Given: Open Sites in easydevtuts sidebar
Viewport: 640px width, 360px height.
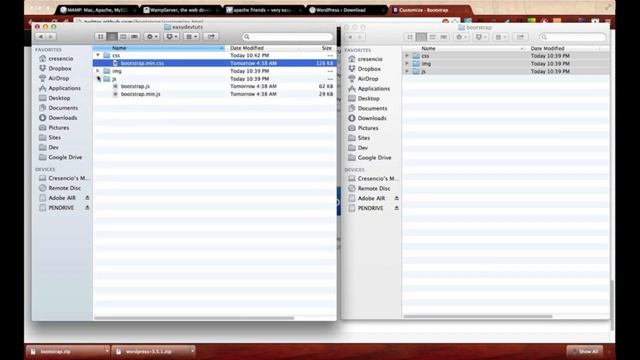Looking at the screenshot, I should point(54,138).
